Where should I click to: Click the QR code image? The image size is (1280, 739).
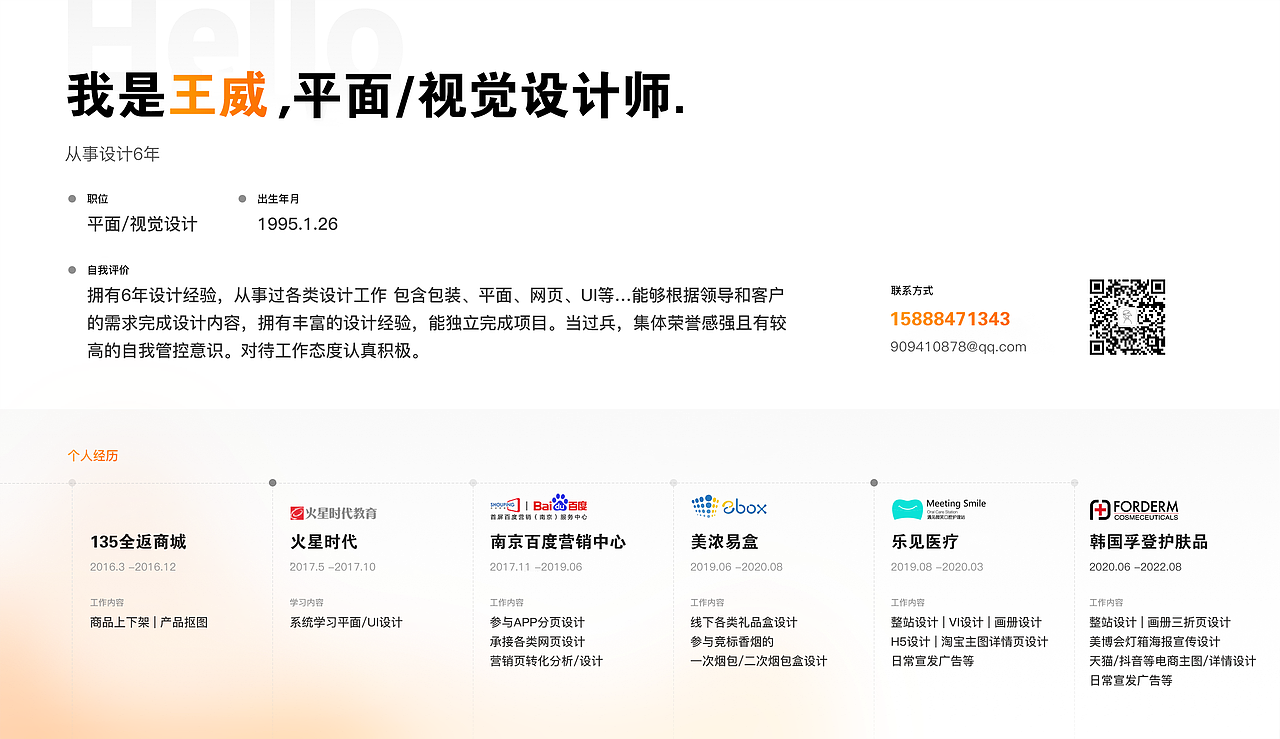(x=1127, y=317)
